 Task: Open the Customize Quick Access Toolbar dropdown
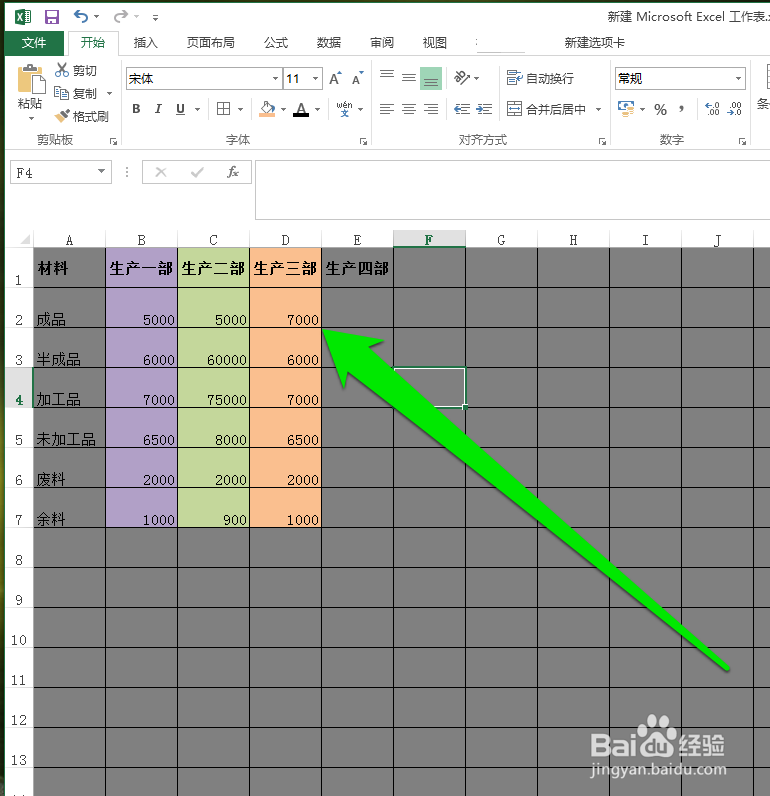pyautogui.click(x=155, y=18)
